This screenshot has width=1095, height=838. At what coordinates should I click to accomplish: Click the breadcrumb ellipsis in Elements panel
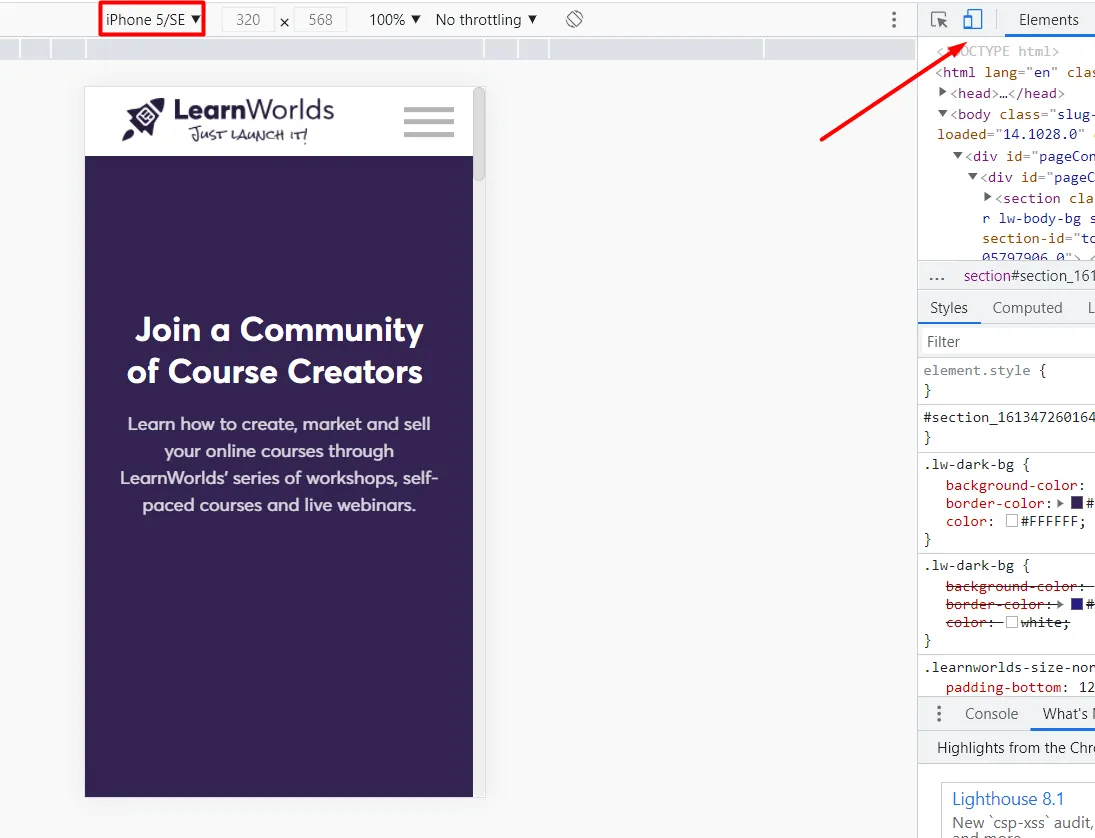click(937, 277)
